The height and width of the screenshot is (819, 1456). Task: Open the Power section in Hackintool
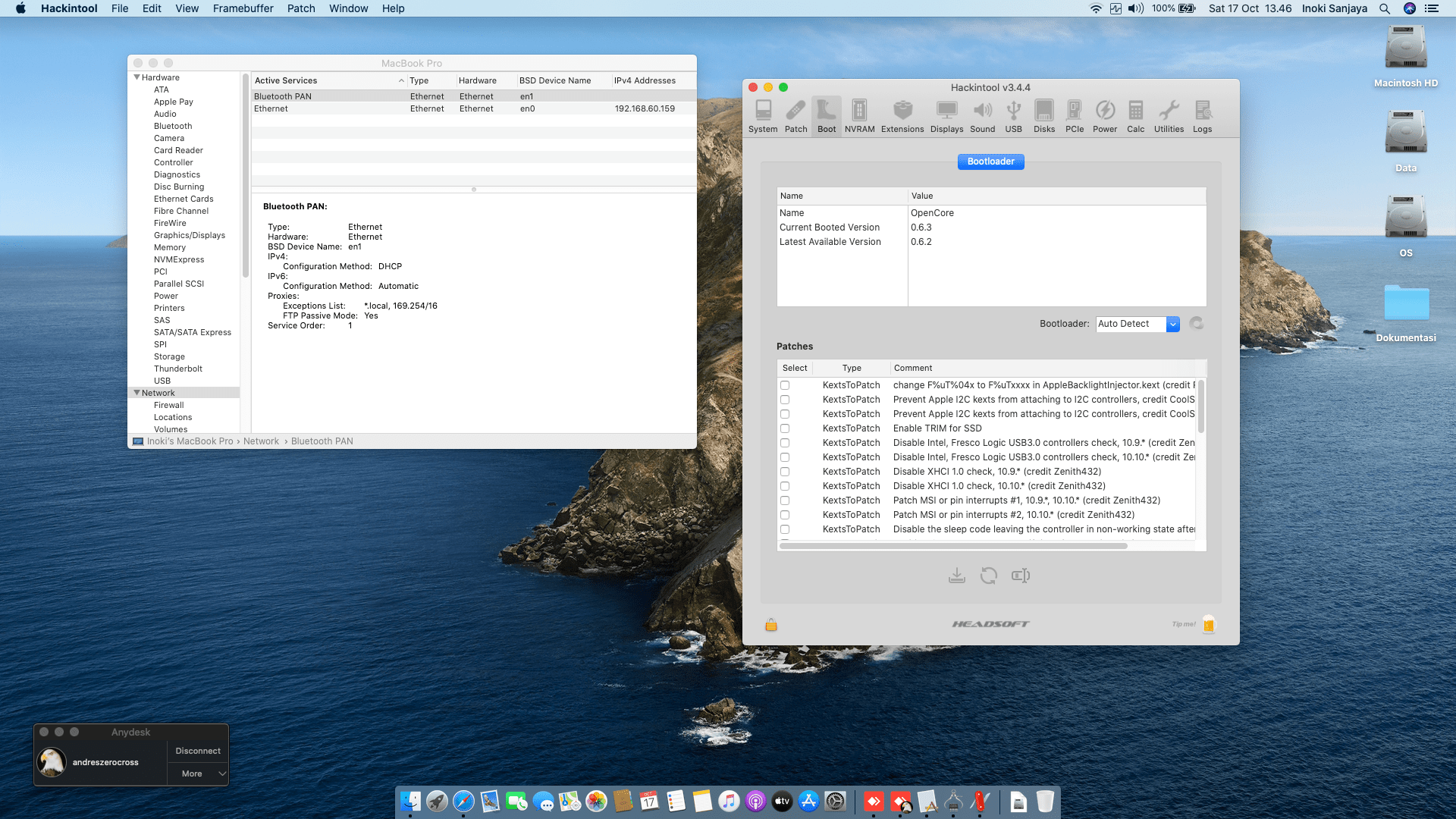(x=1105, y=117)
